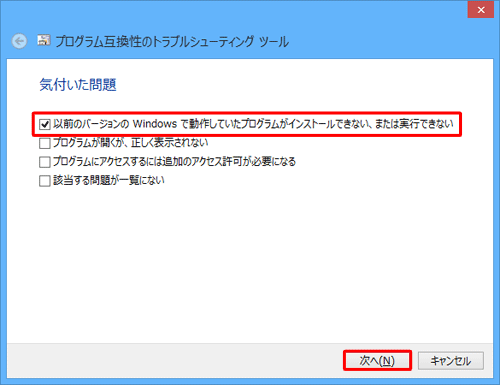Click the キャンセル button

[451, 361]
